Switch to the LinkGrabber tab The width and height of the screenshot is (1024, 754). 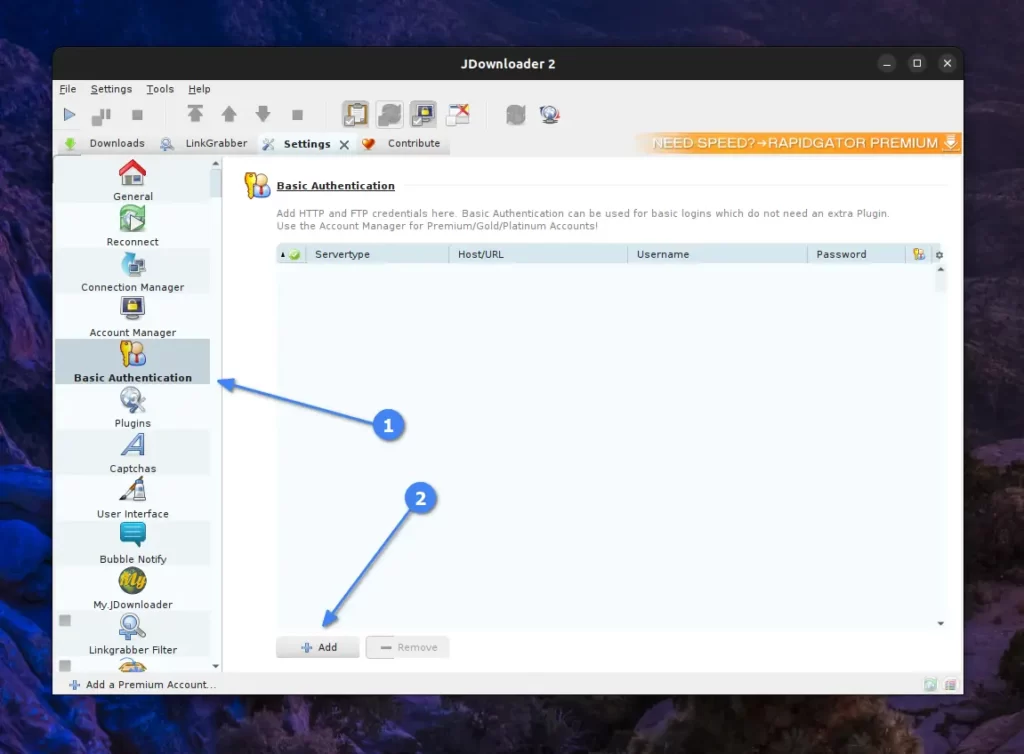[205, 144]
